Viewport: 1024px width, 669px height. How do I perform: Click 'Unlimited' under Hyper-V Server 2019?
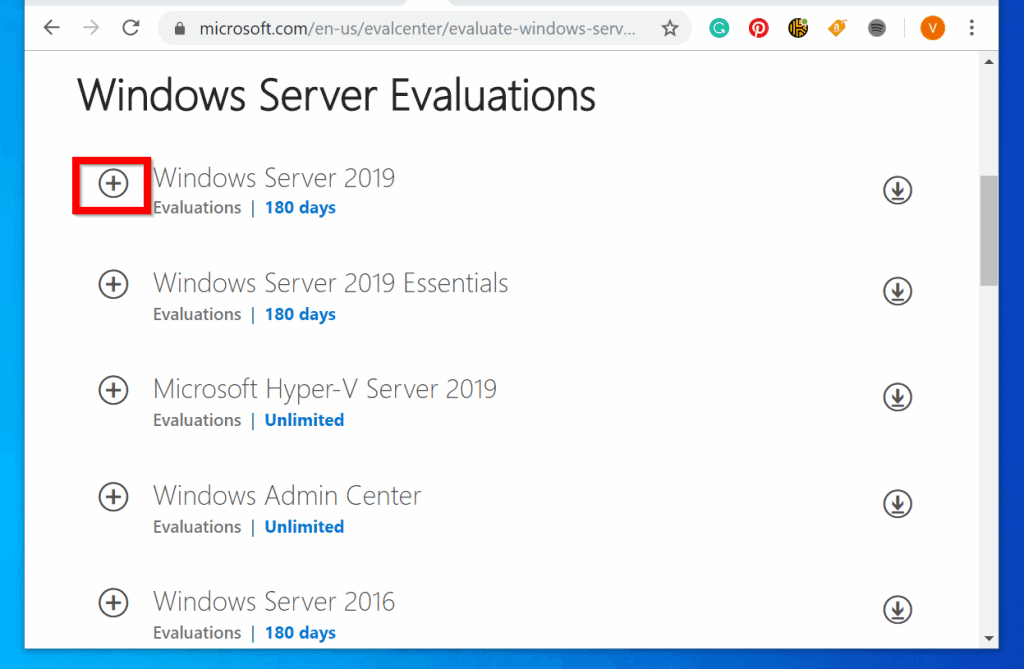pos(304,419)
